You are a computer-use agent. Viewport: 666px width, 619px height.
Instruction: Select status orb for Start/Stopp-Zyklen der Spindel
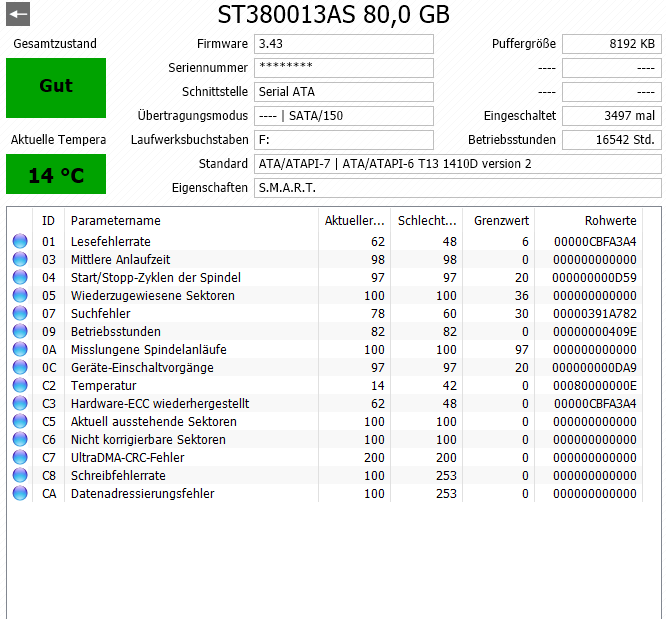20,277
